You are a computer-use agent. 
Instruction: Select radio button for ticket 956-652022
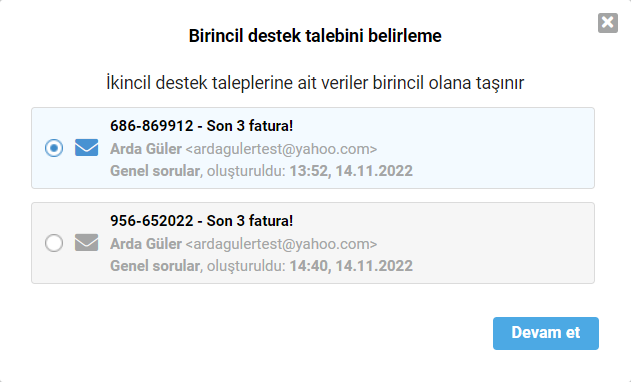(54, 243)
